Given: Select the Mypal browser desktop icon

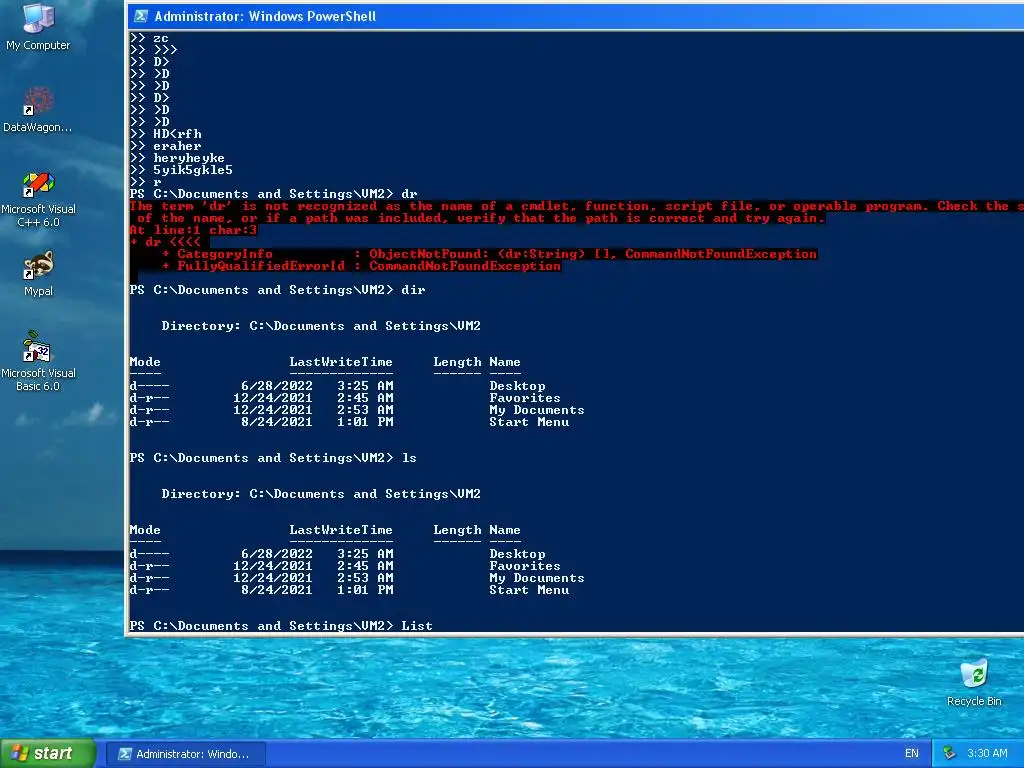Looking at the screenshot, I should (x=38, y=274).
